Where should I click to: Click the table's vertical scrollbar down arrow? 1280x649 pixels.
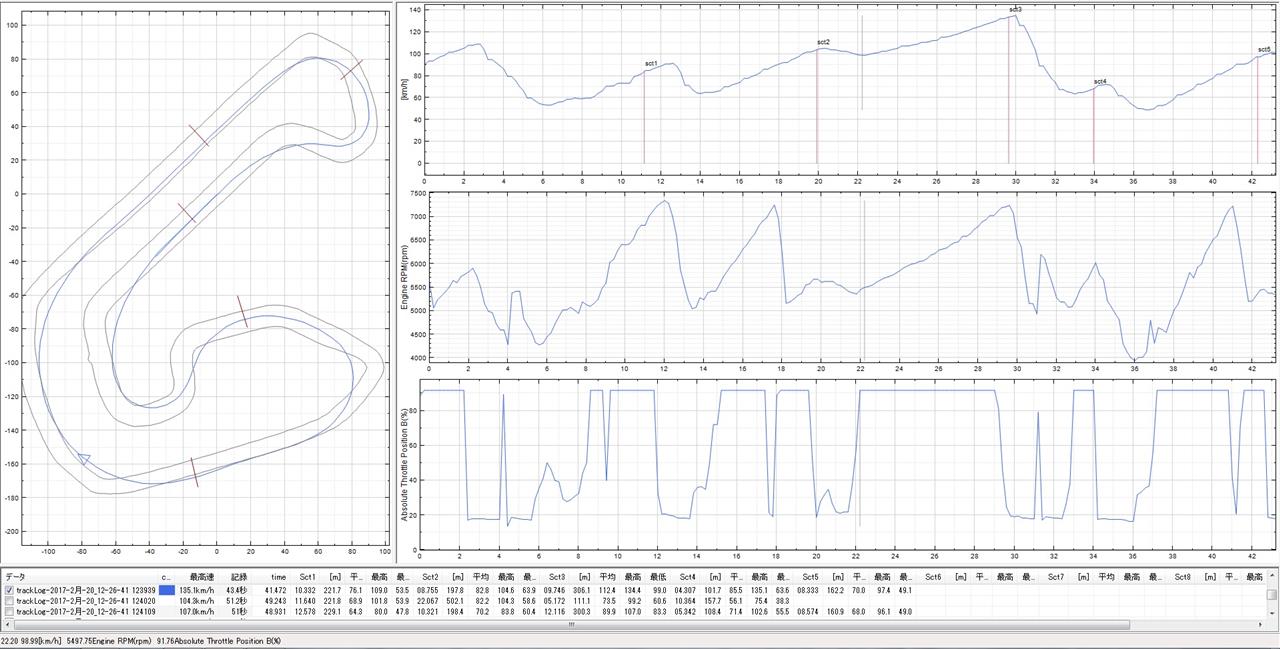(1272, 612)
